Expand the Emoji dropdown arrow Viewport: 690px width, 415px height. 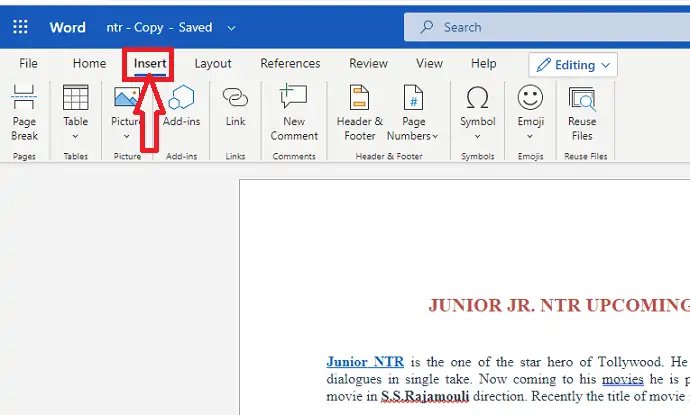(x=530, y=136)
